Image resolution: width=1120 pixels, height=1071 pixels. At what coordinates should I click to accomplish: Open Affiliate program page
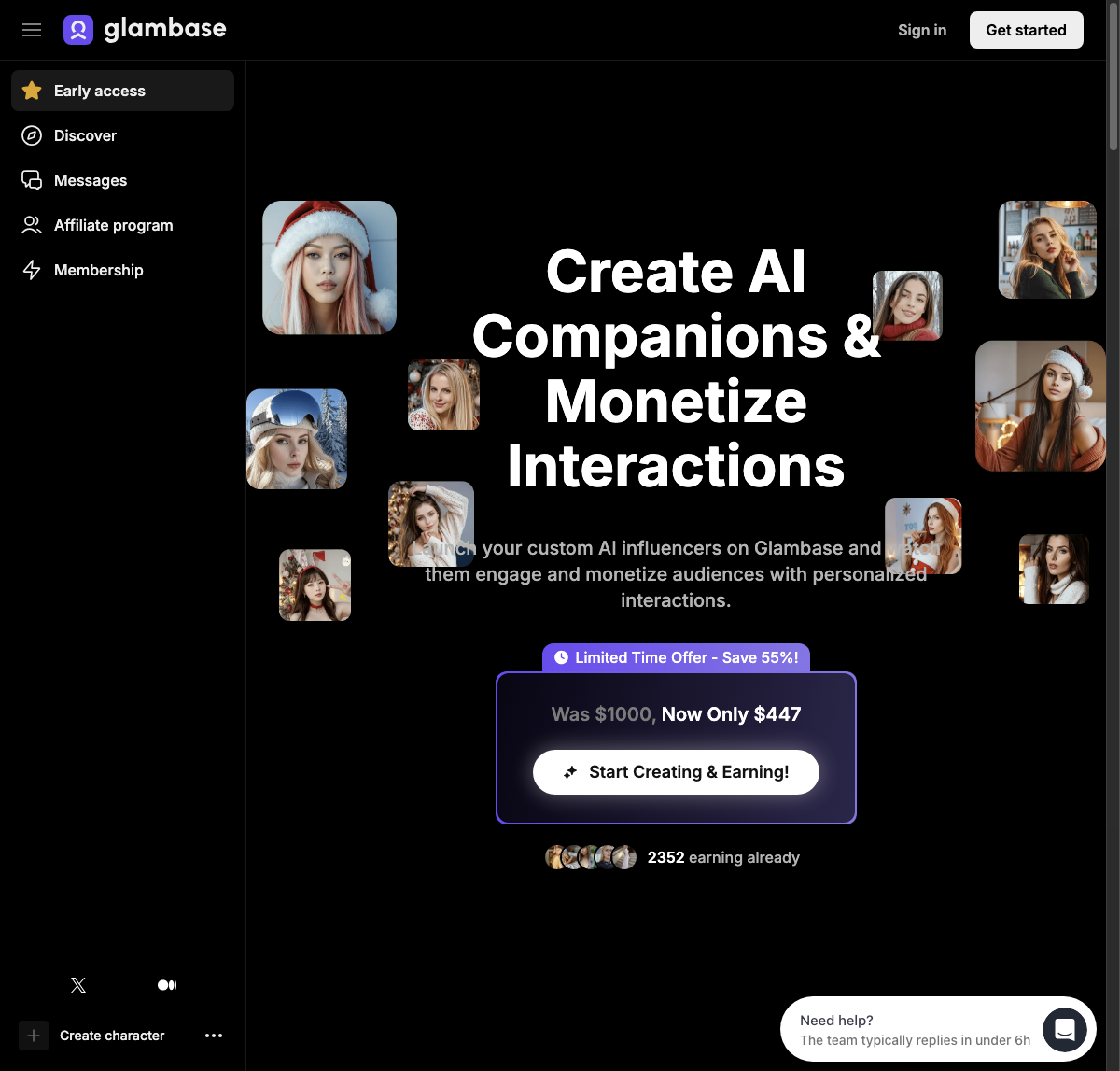(113, 225)
